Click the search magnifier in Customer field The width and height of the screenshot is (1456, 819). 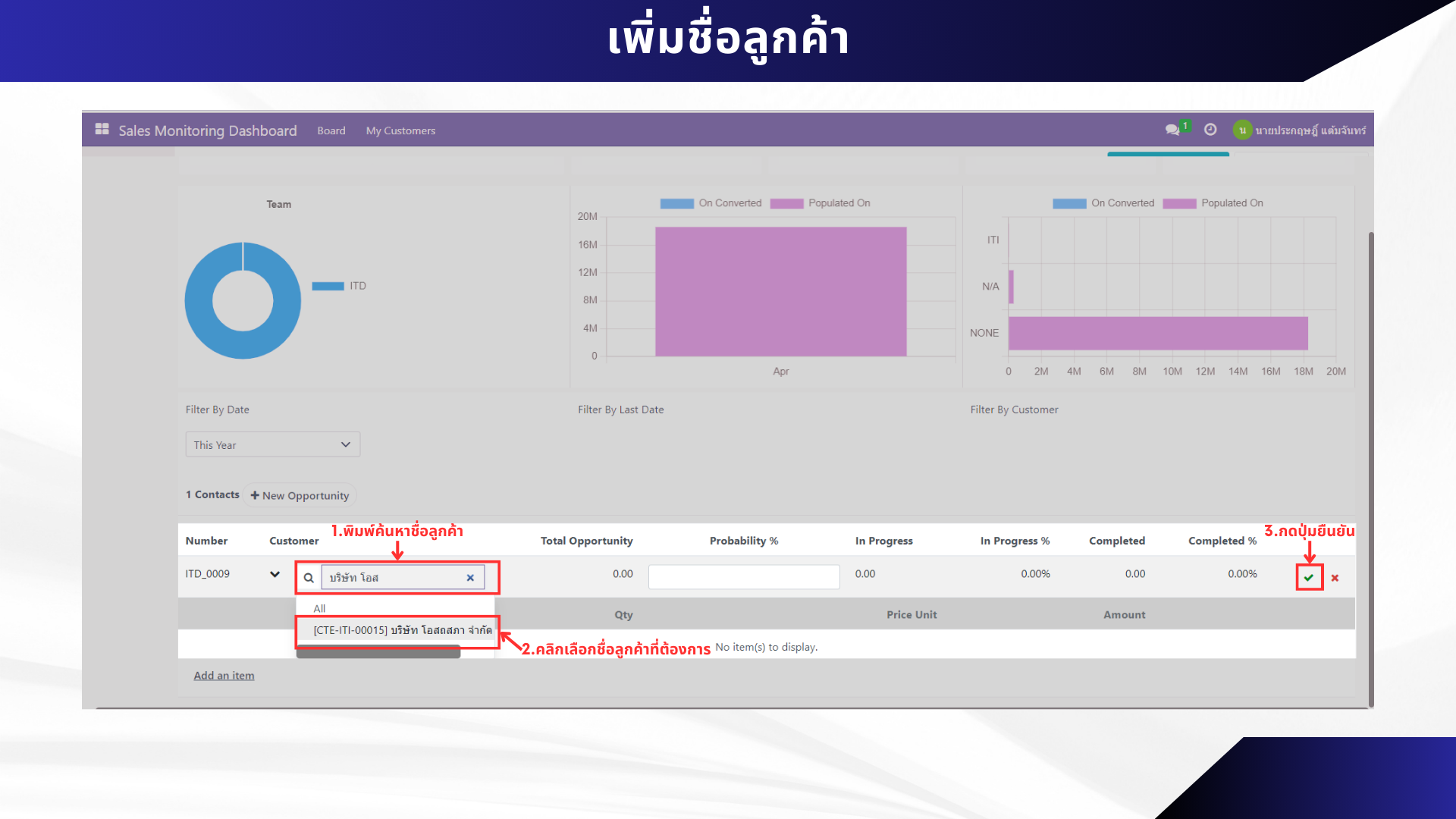tap(309, 578)
